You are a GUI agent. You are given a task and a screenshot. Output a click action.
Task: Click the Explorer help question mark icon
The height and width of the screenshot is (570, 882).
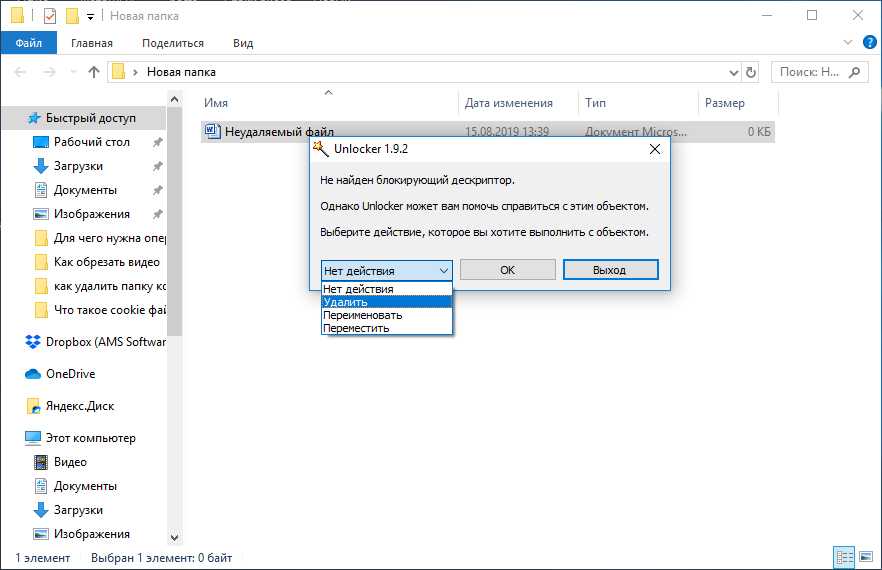870,42
